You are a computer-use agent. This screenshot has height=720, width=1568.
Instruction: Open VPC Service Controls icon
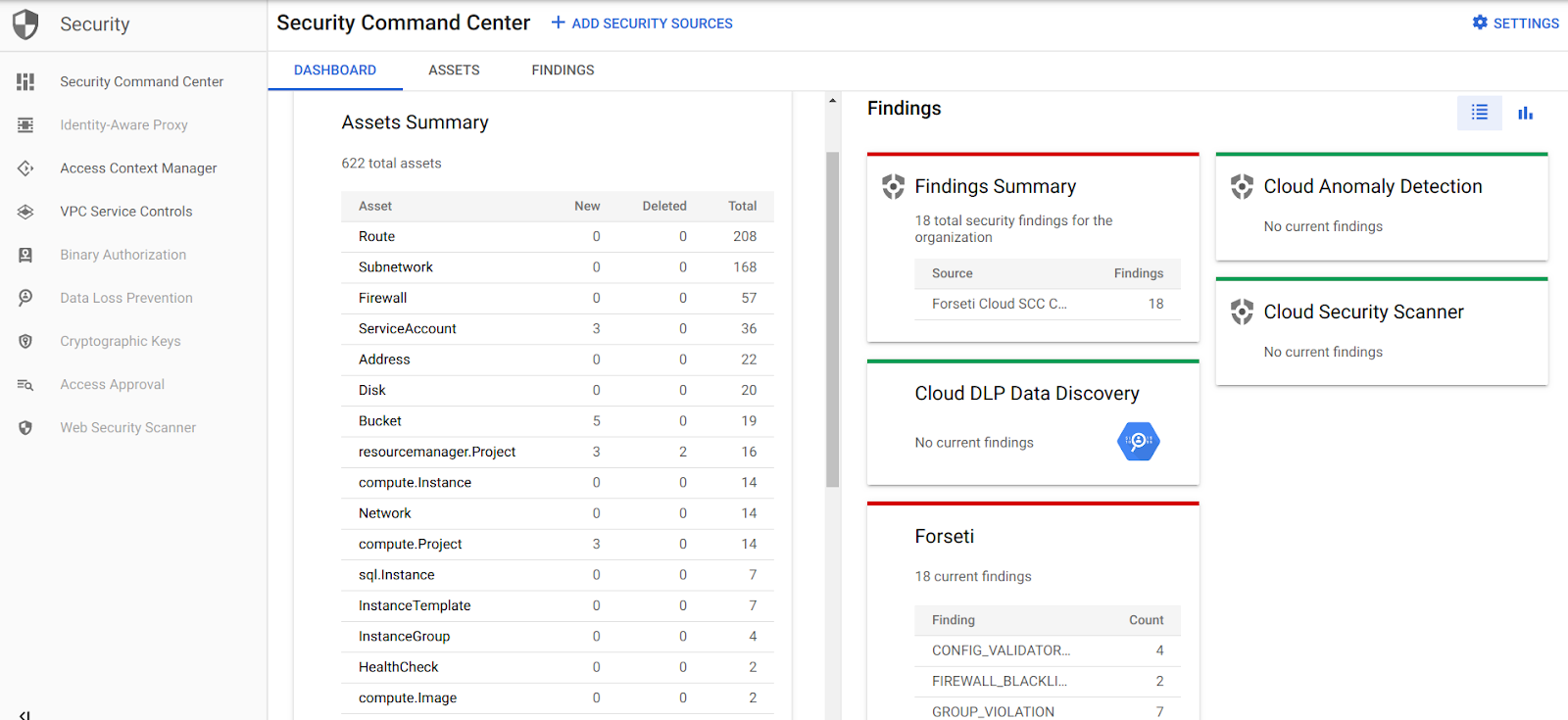point(25,212)
